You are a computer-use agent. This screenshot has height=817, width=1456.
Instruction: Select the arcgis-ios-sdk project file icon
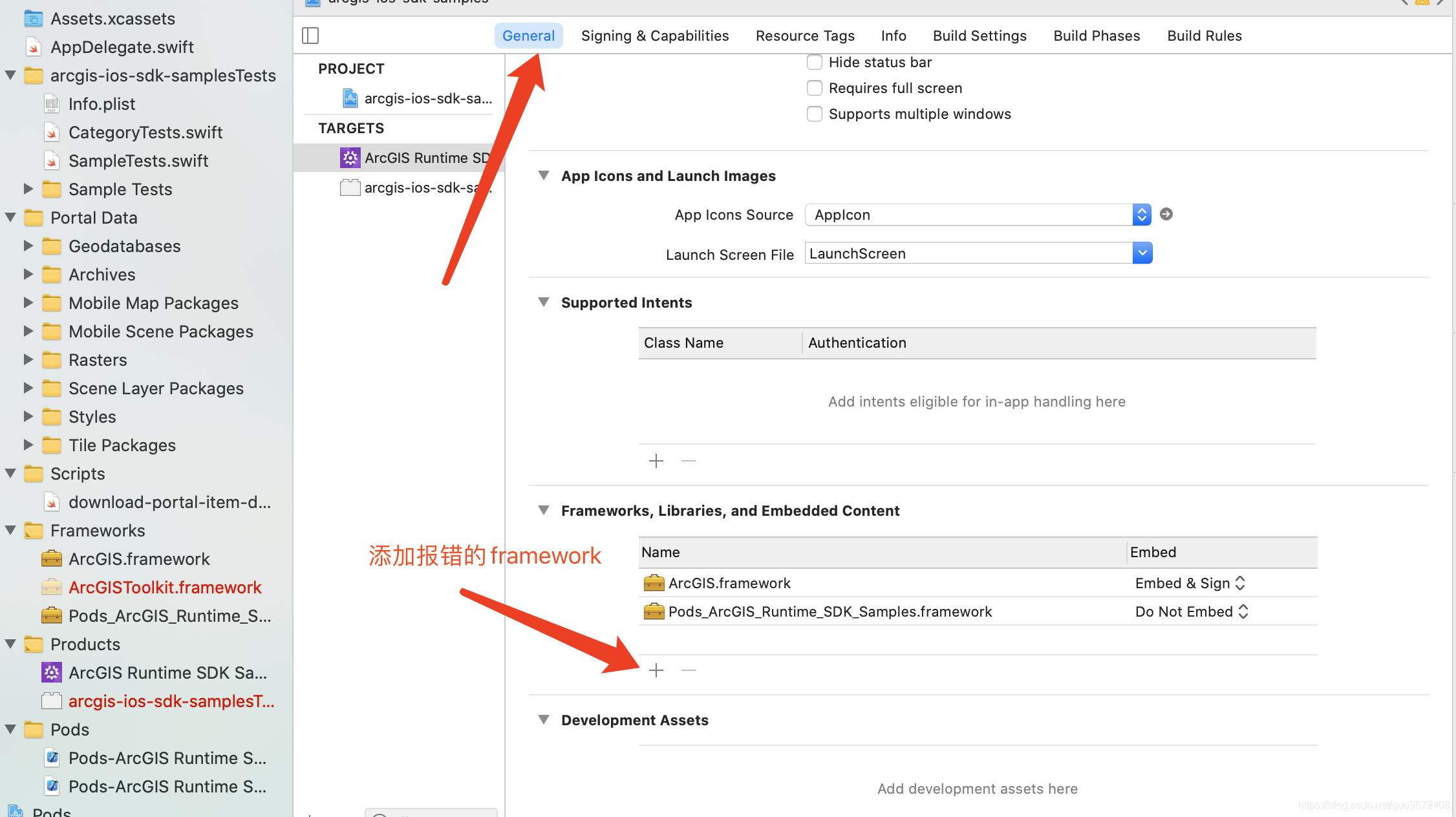click(350, 98)
